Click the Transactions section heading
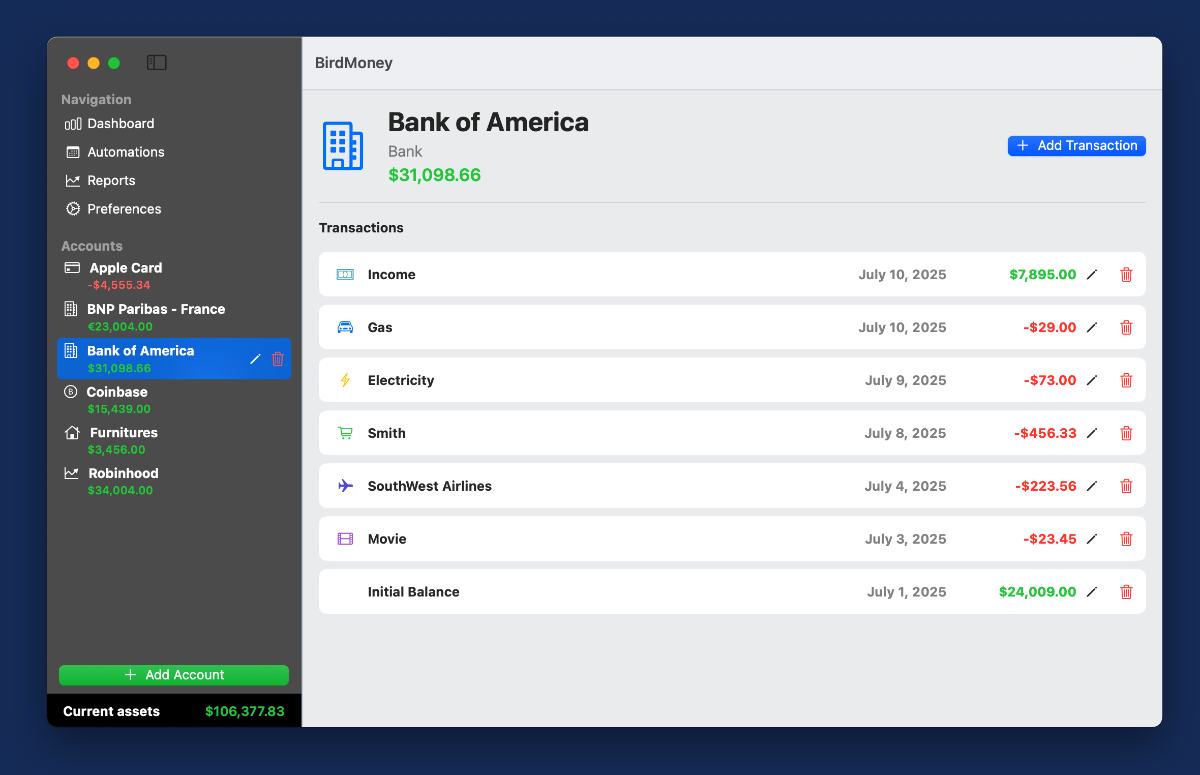 (x=361, y=228)
